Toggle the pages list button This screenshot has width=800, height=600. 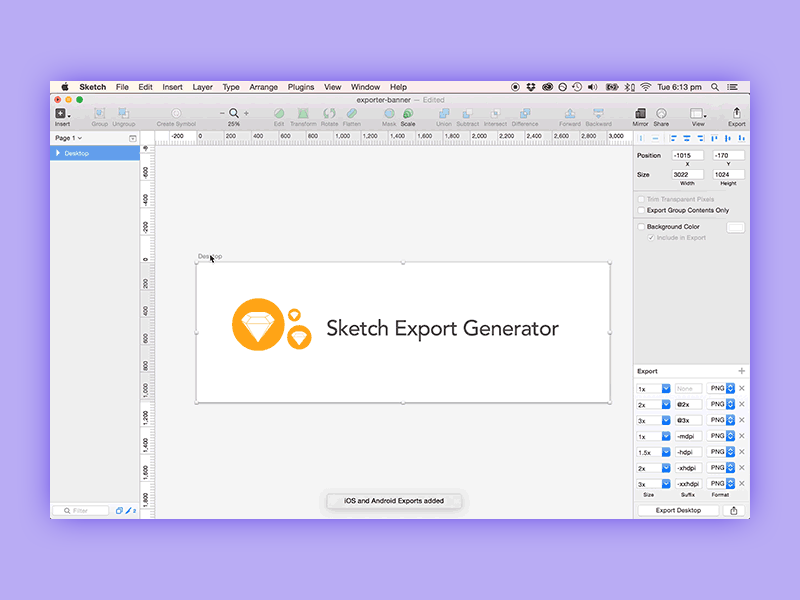(133, 138)
